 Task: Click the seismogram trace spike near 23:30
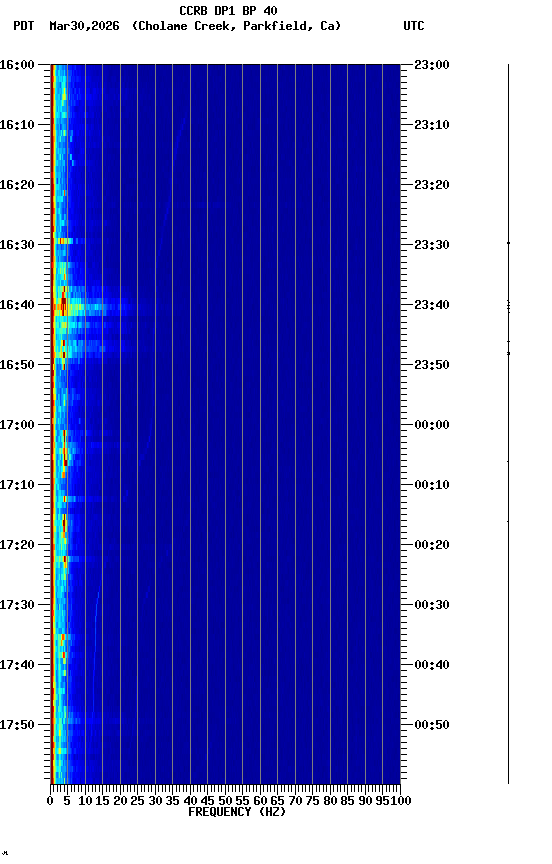[x=508, y=243]
